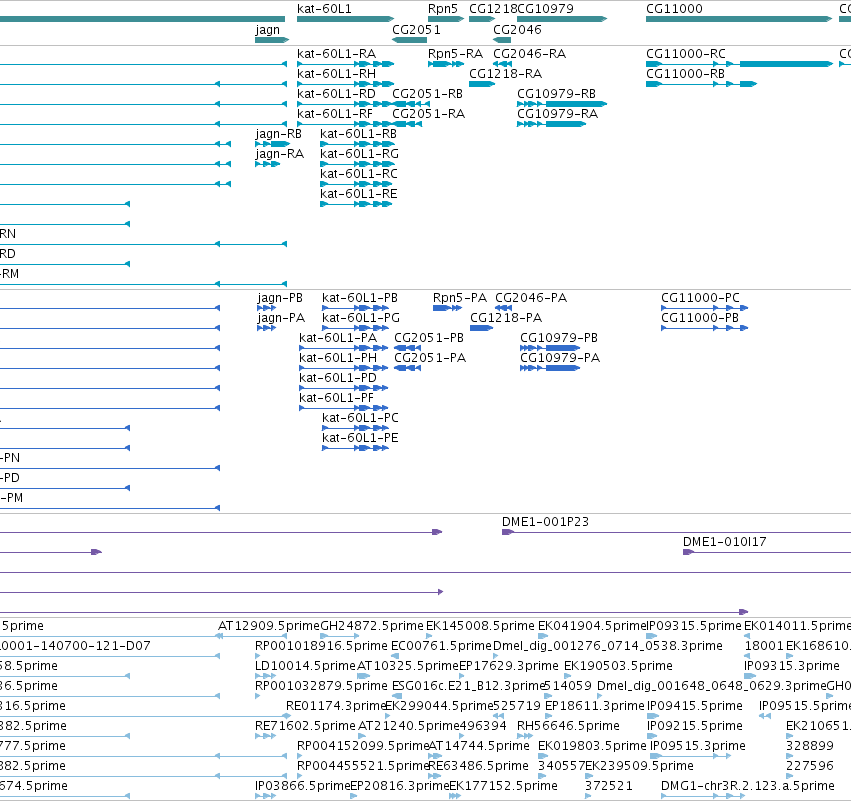Select transcript kat-60L1-RF
The image size is (851, 801).
point(335,114)
